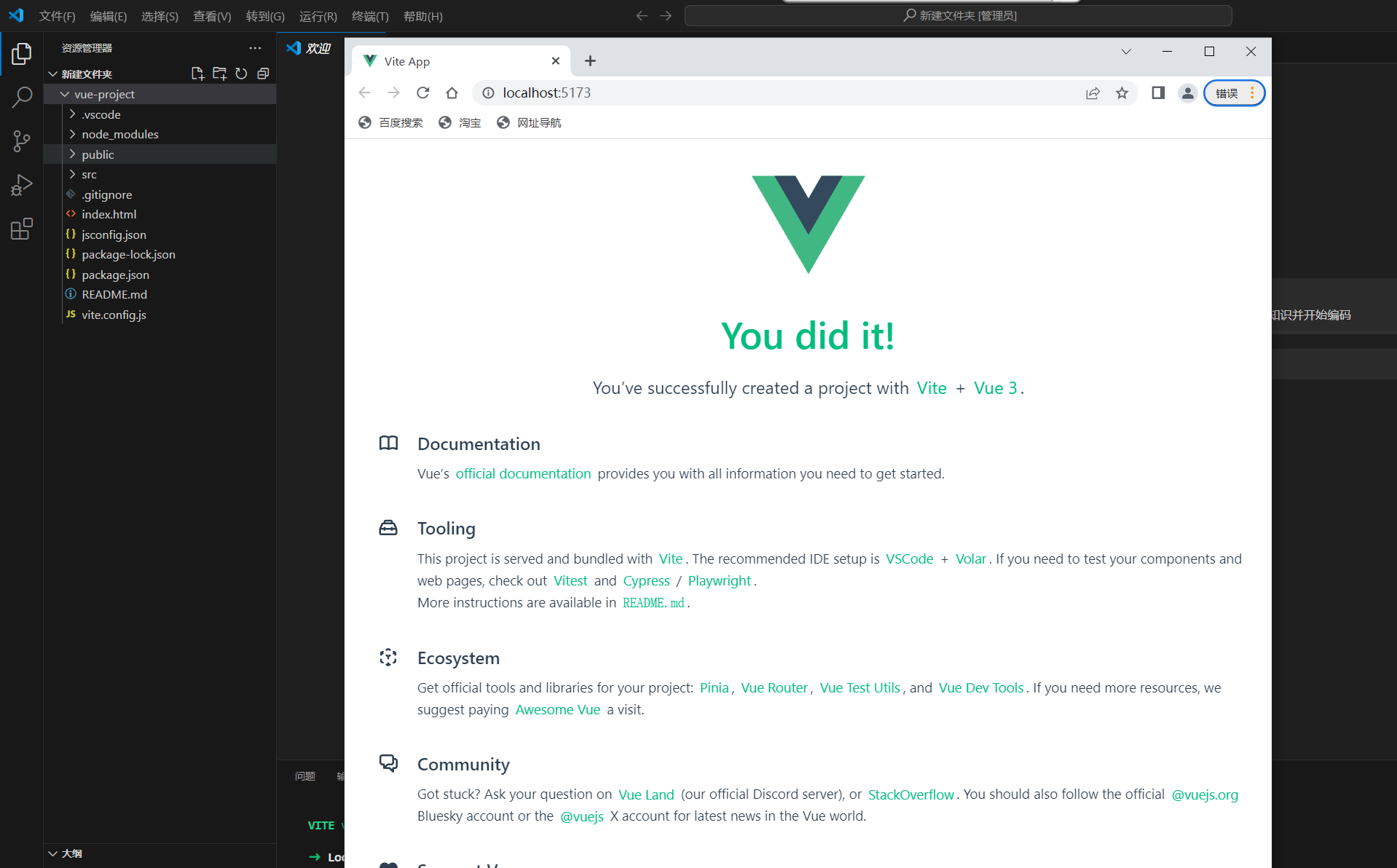Bookmark this page with the star icon
Image resolution: width=1397 pixels, height=868 pixels.
point(1122,92)
